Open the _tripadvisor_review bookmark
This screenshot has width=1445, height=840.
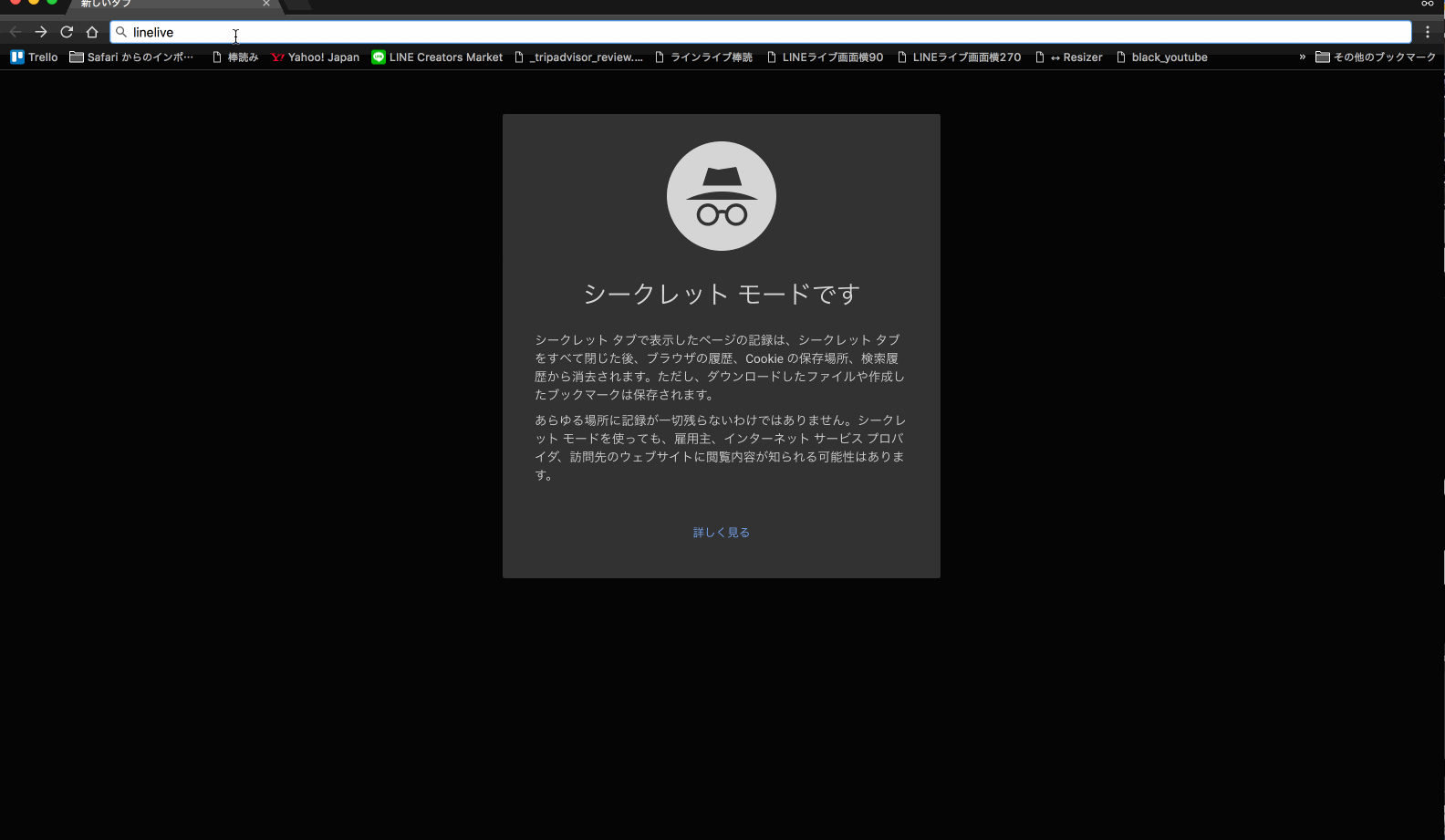click(578, 57)
